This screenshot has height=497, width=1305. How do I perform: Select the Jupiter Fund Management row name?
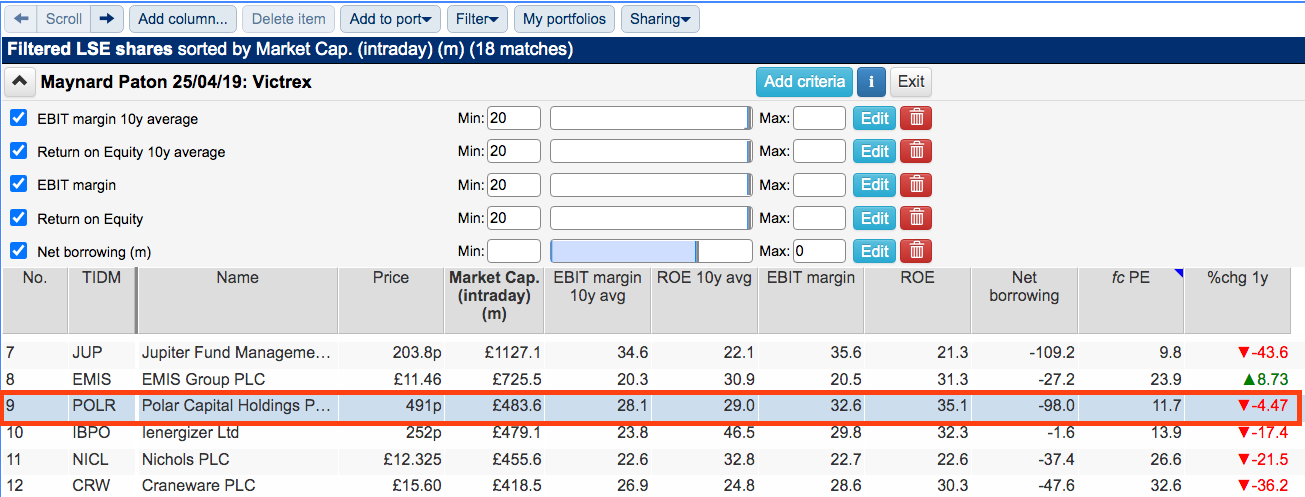[235, 352]
